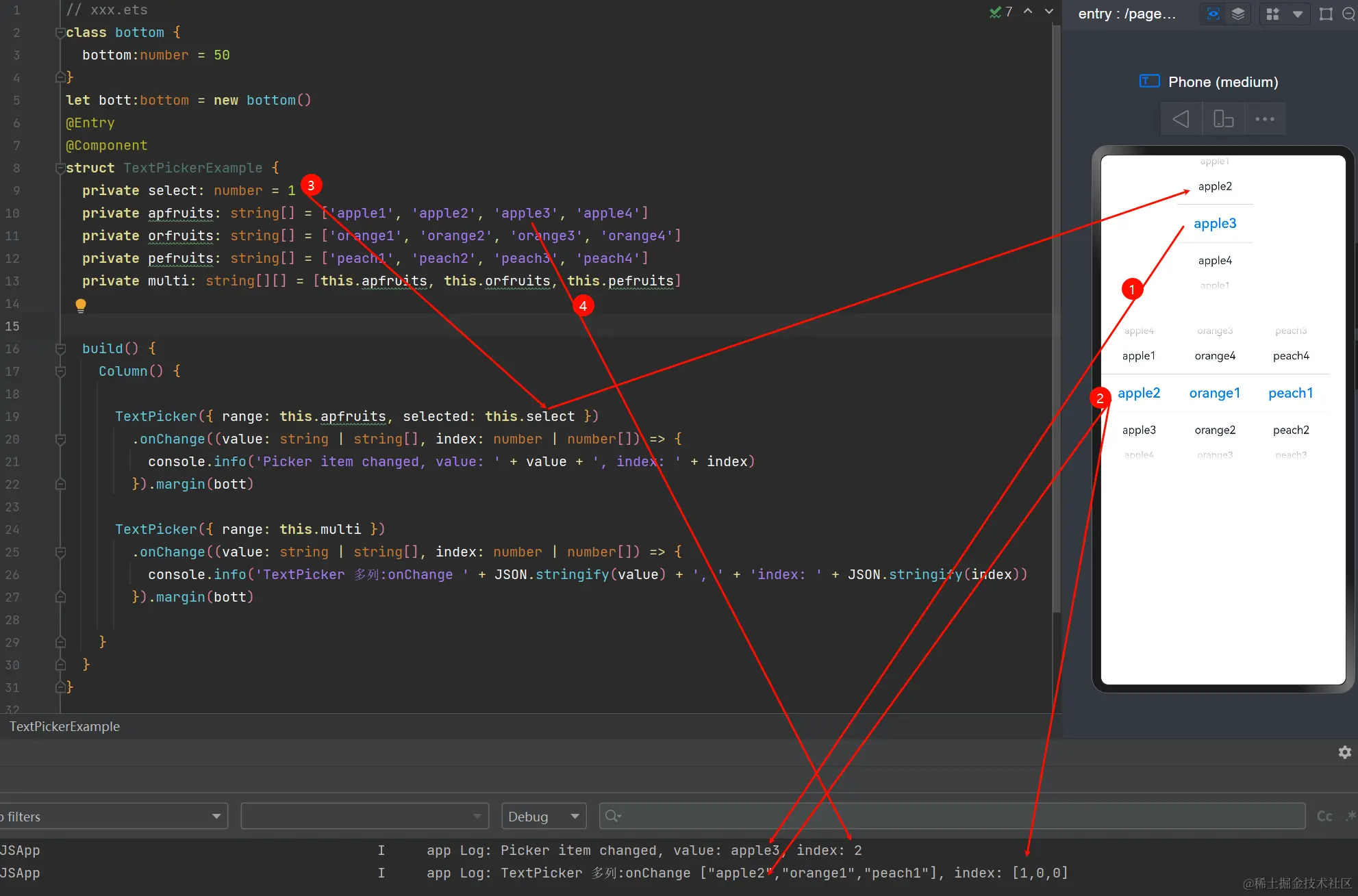
Task: Click the yellow light bulb intention icon
Action: (81, 305)
